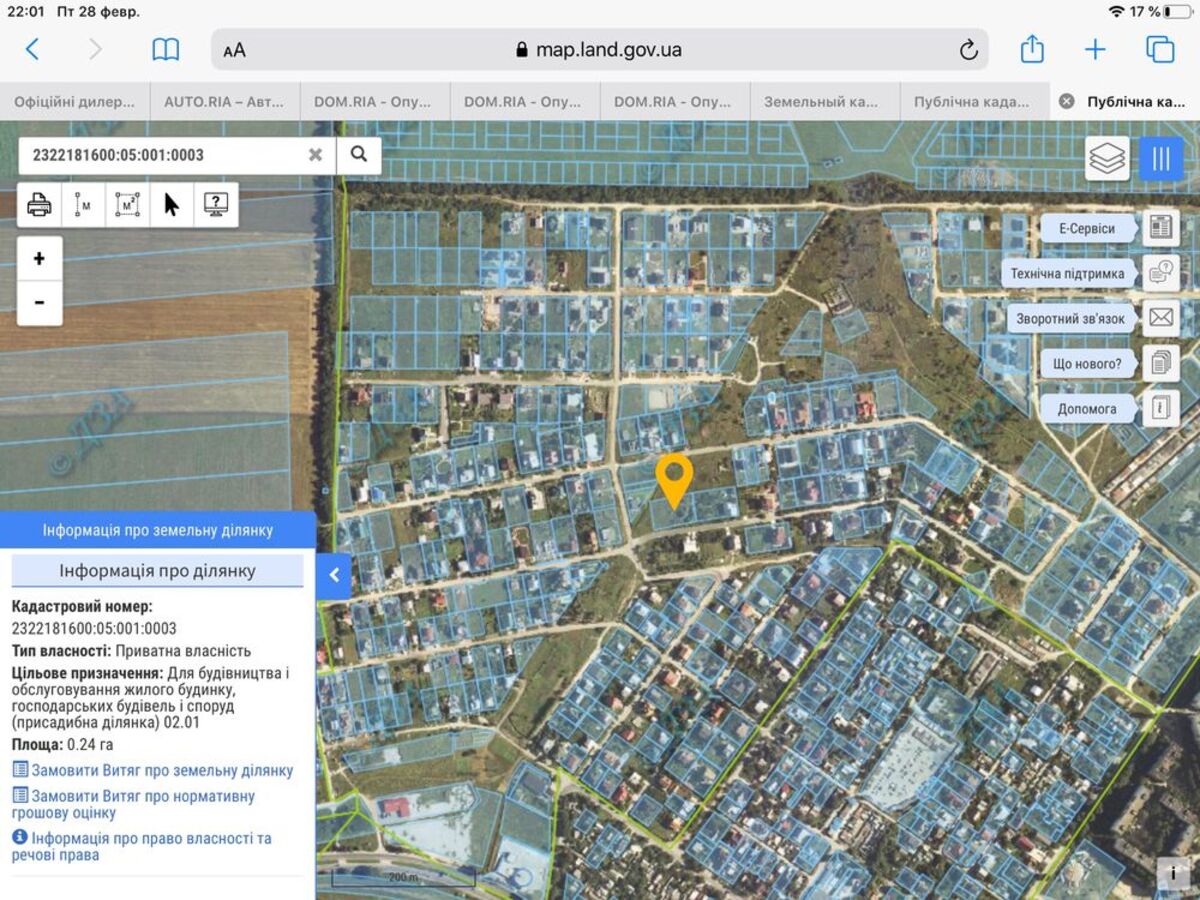The image size is (1200, 900).
Task: Zoom out on the map
Action: pyautogui.click(x=39, y=303)
